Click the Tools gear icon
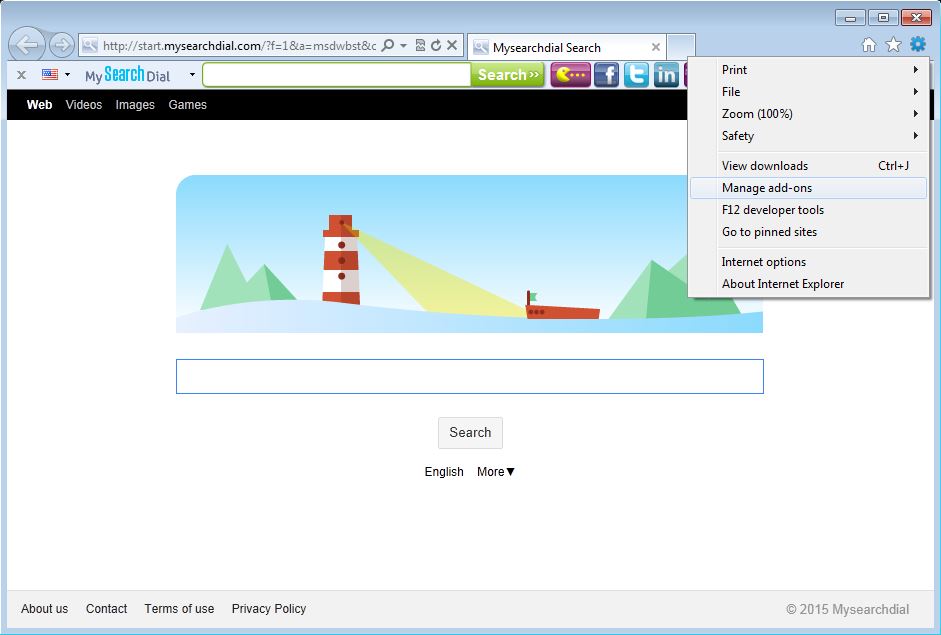The height and width of the screenshot is (635, 941). tap(918, 44)
